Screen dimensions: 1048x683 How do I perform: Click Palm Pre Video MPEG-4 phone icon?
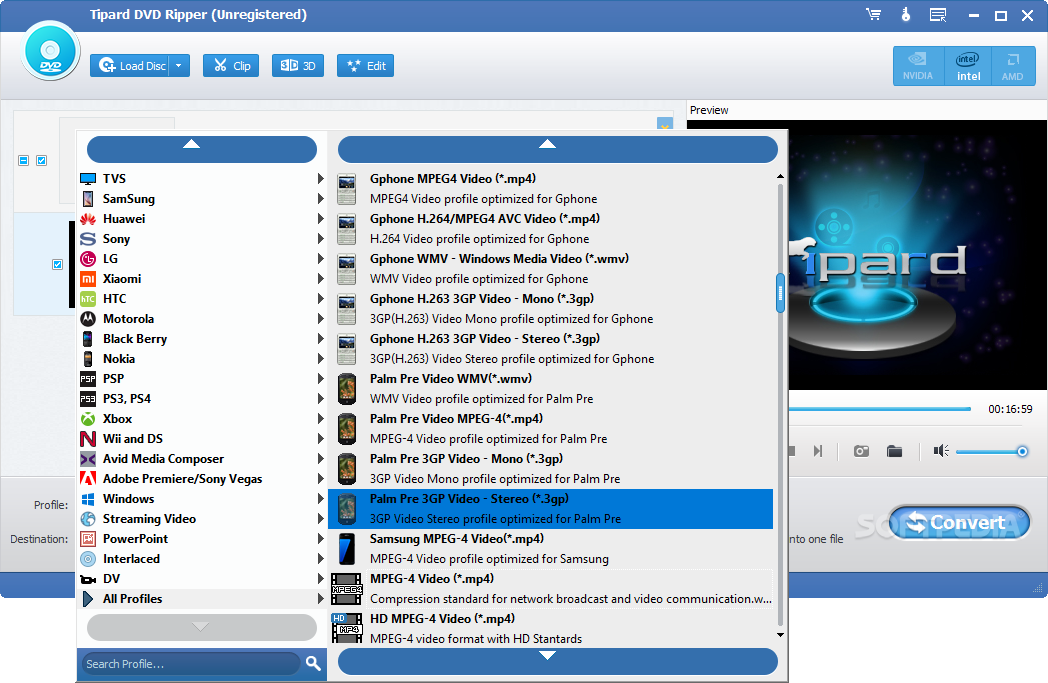(346, 429)
